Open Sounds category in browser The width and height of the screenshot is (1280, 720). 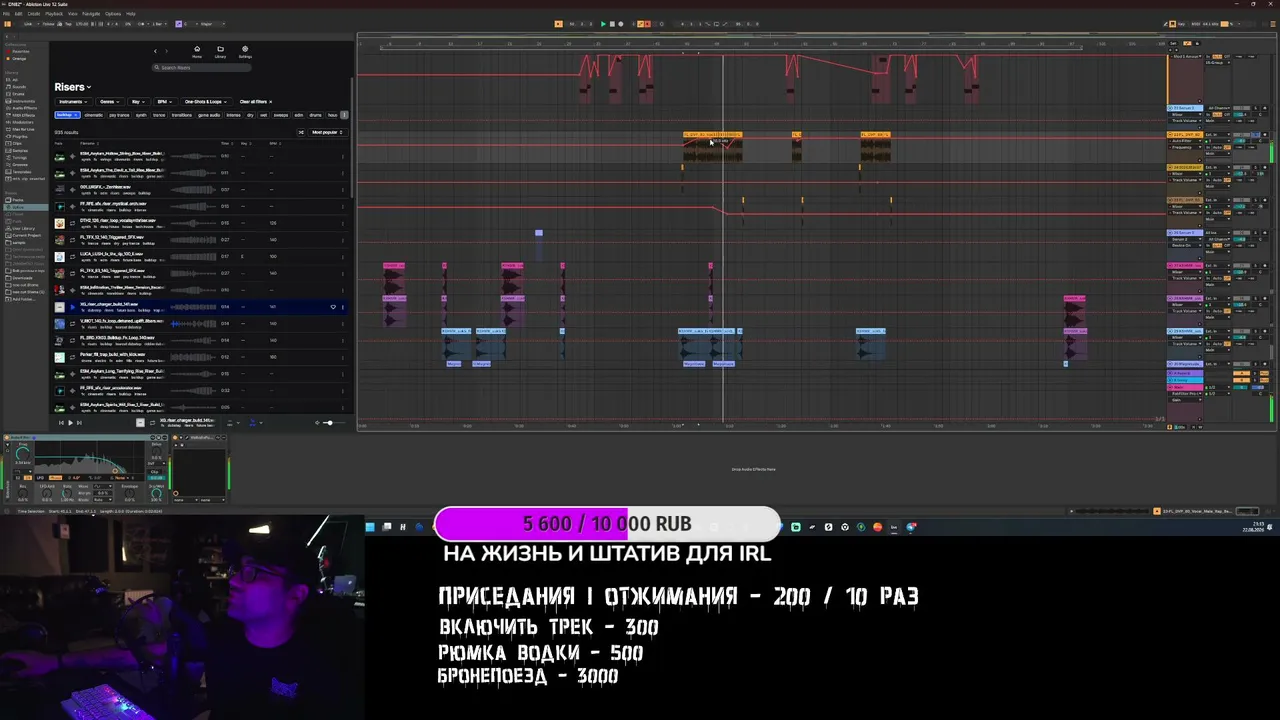pos(20,87)
